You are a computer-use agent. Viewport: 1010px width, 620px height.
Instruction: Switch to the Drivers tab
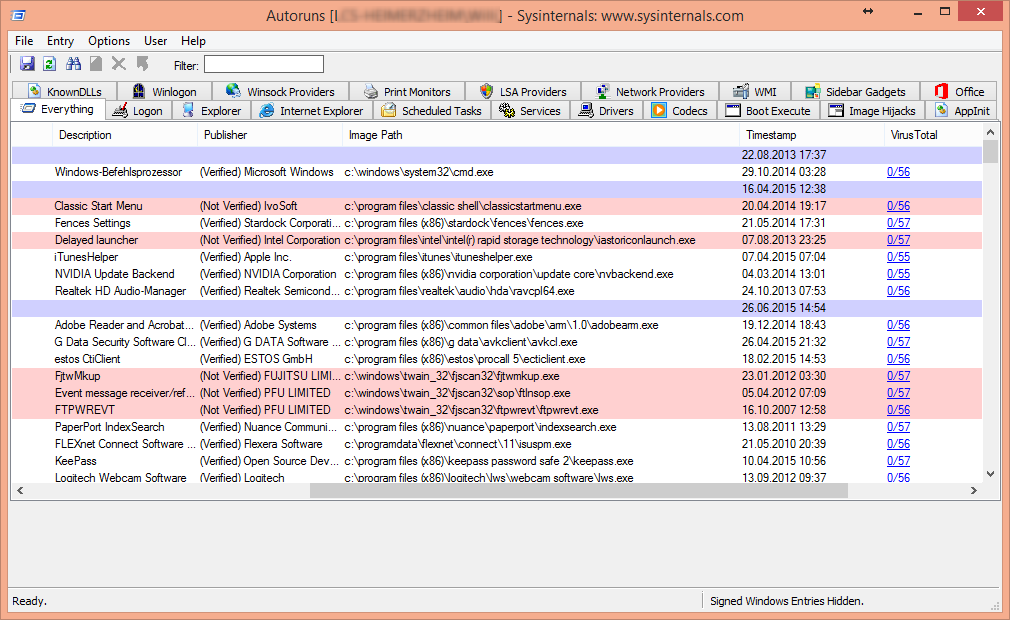coord(605,111)
